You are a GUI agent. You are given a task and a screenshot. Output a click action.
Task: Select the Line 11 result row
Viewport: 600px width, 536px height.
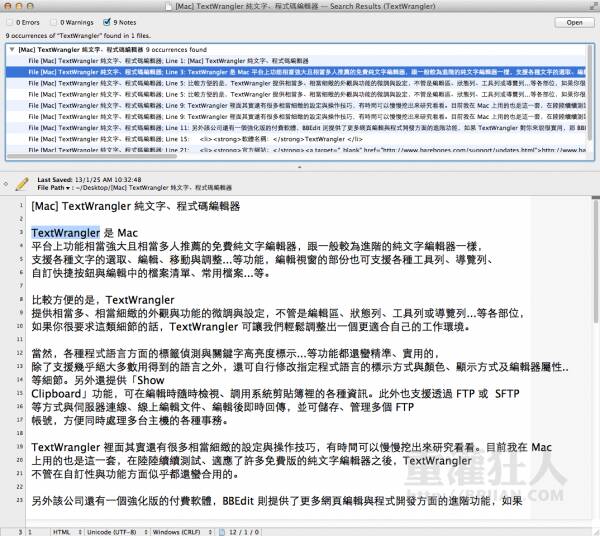(x=296, y=128)
